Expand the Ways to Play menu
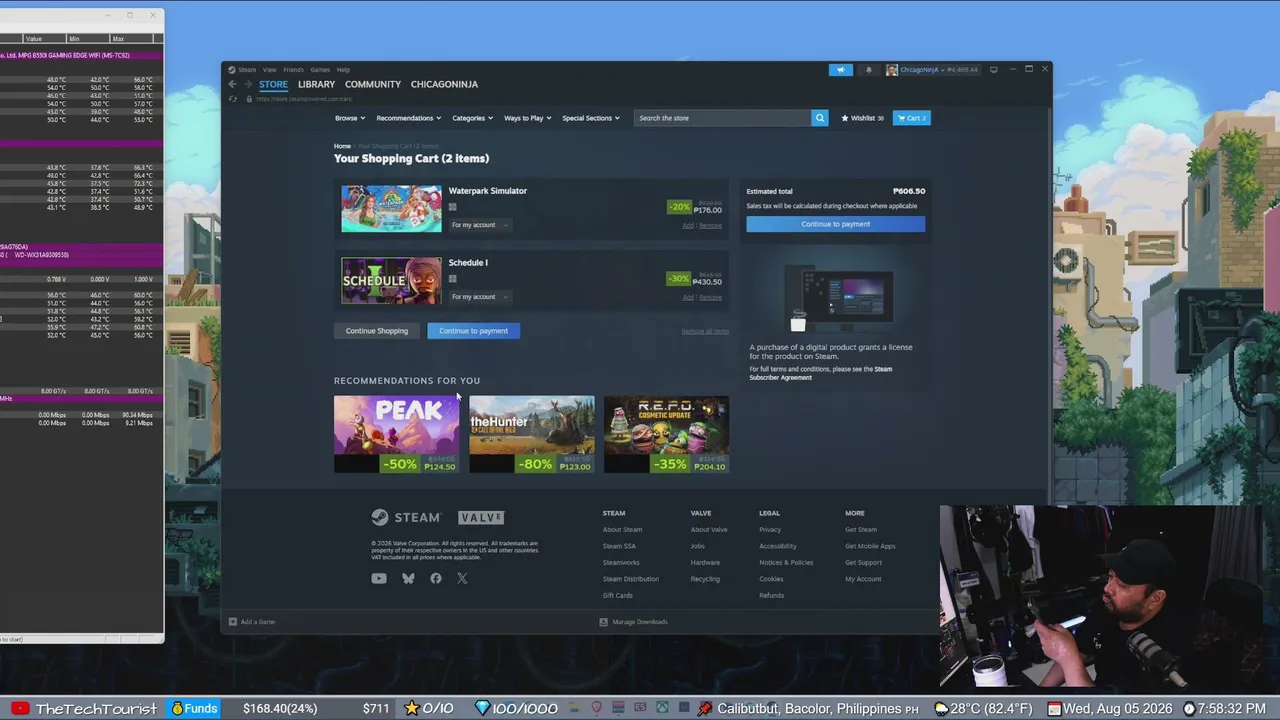1280x720 pixels. click(x=528, y=118)
